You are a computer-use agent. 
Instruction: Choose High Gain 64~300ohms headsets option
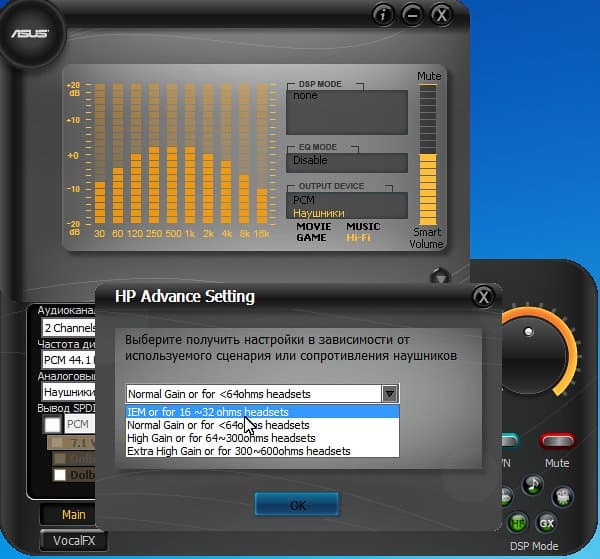point(262,438)
